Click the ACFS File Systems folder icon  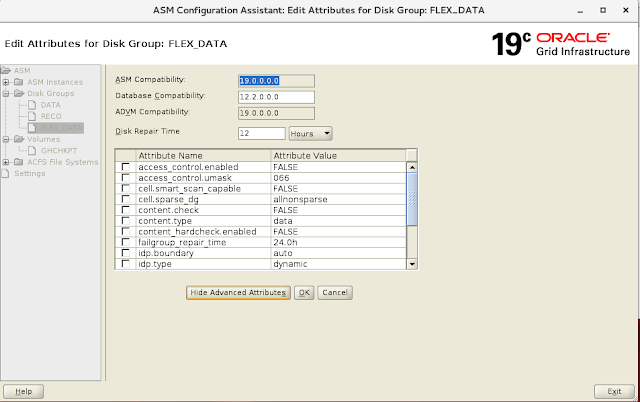coord(18,162)
